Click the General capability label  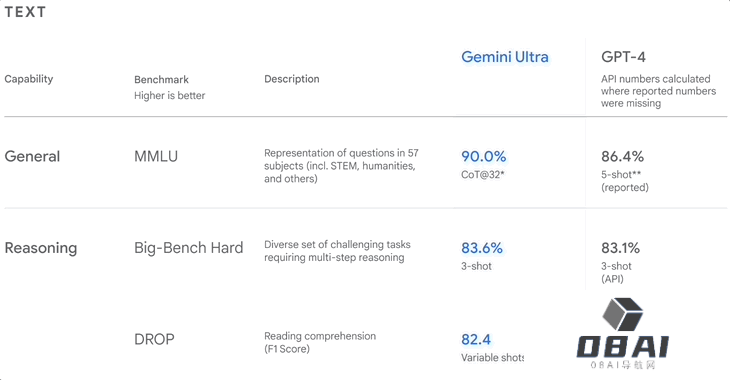[x=32, y=156]
